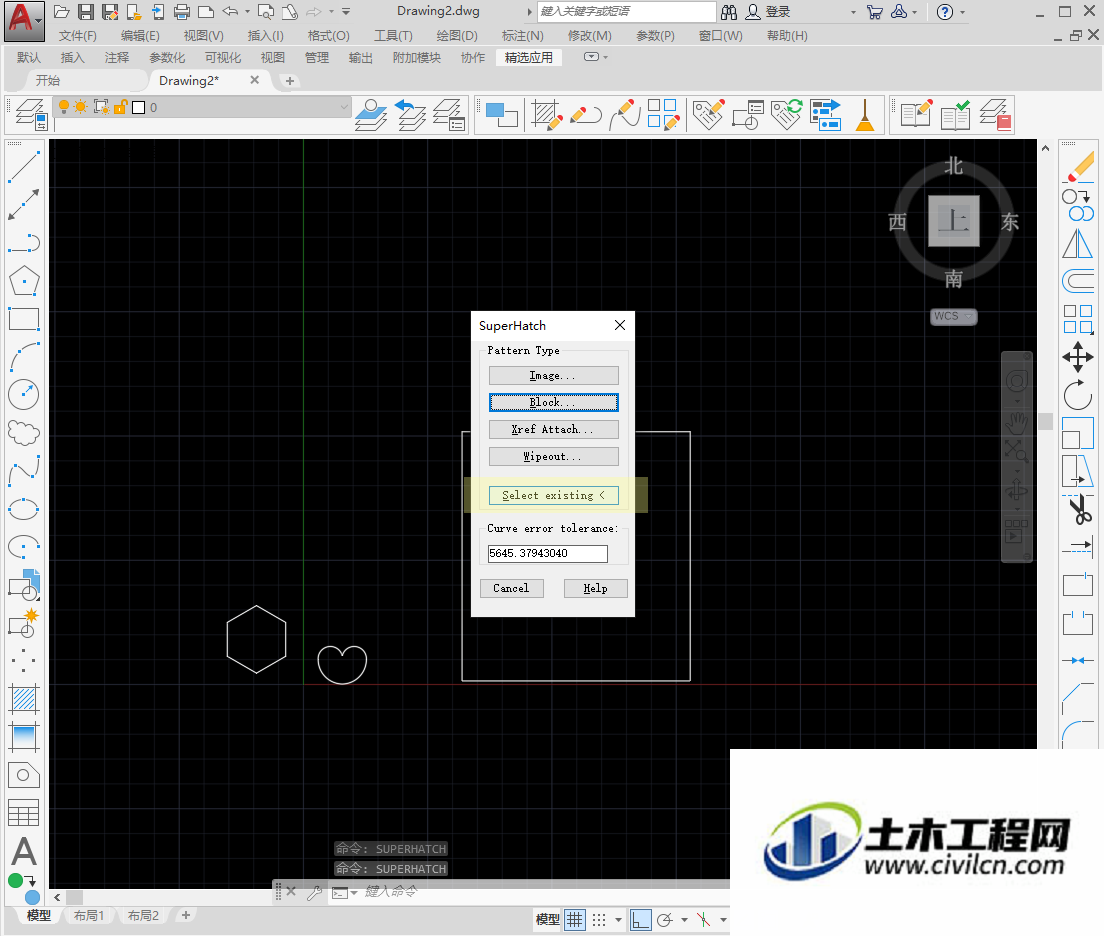Click the Xref Attach... button
Screen dimensions: 1104x936
tap(553, 429)
